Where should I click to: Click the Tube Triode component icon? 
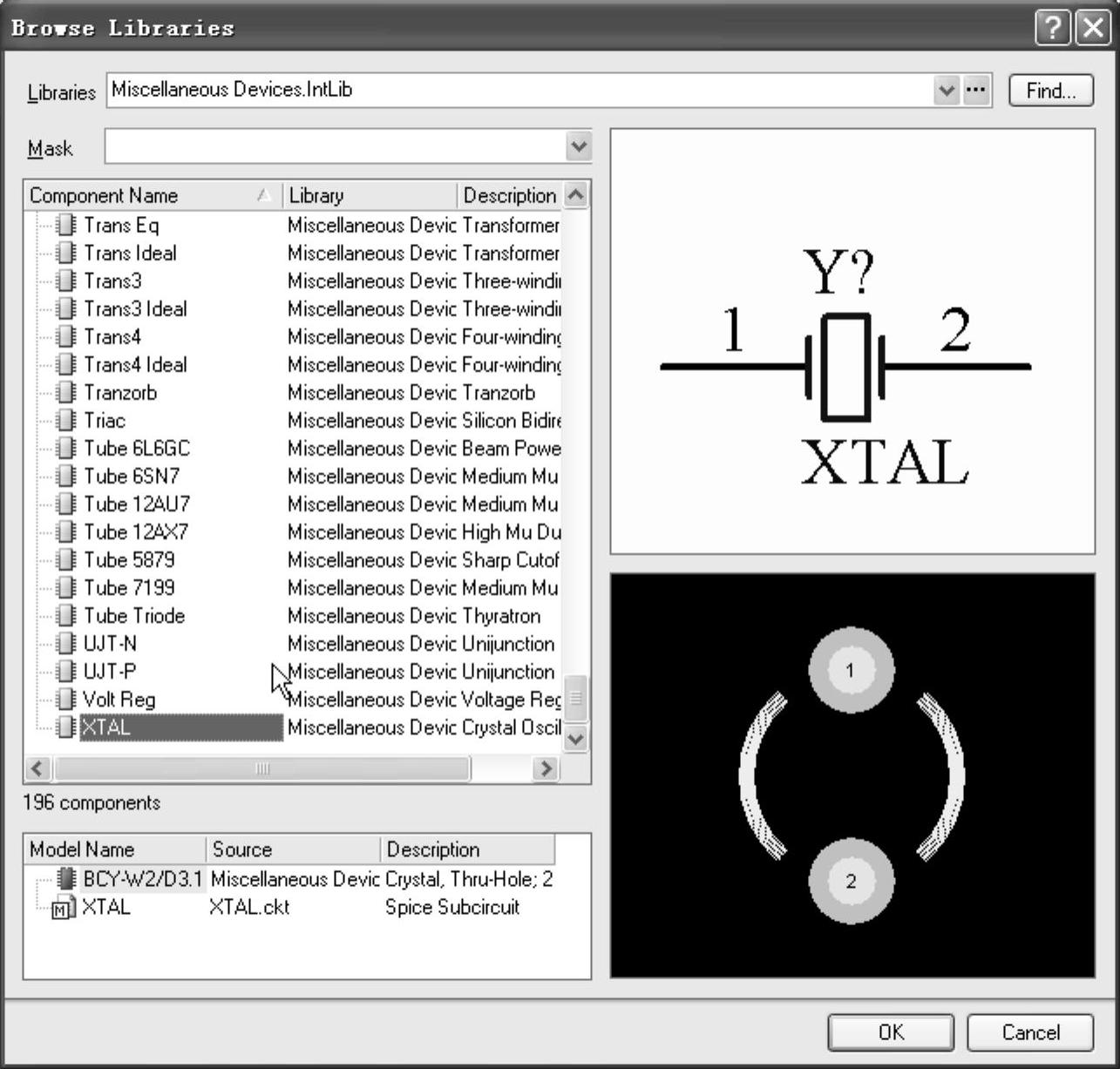pyautogui.click(x=65, y=616)
